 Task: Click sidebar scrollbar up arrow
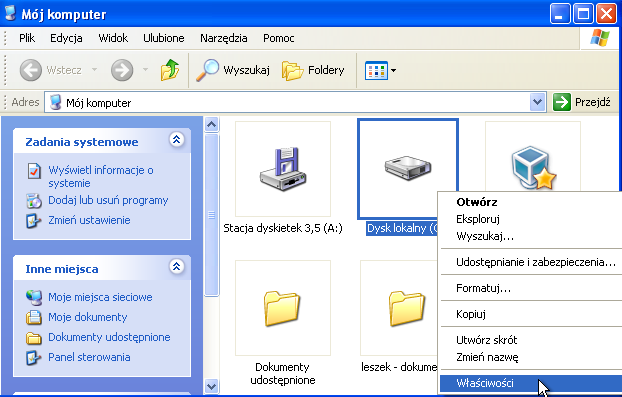[x=211, y=125]
